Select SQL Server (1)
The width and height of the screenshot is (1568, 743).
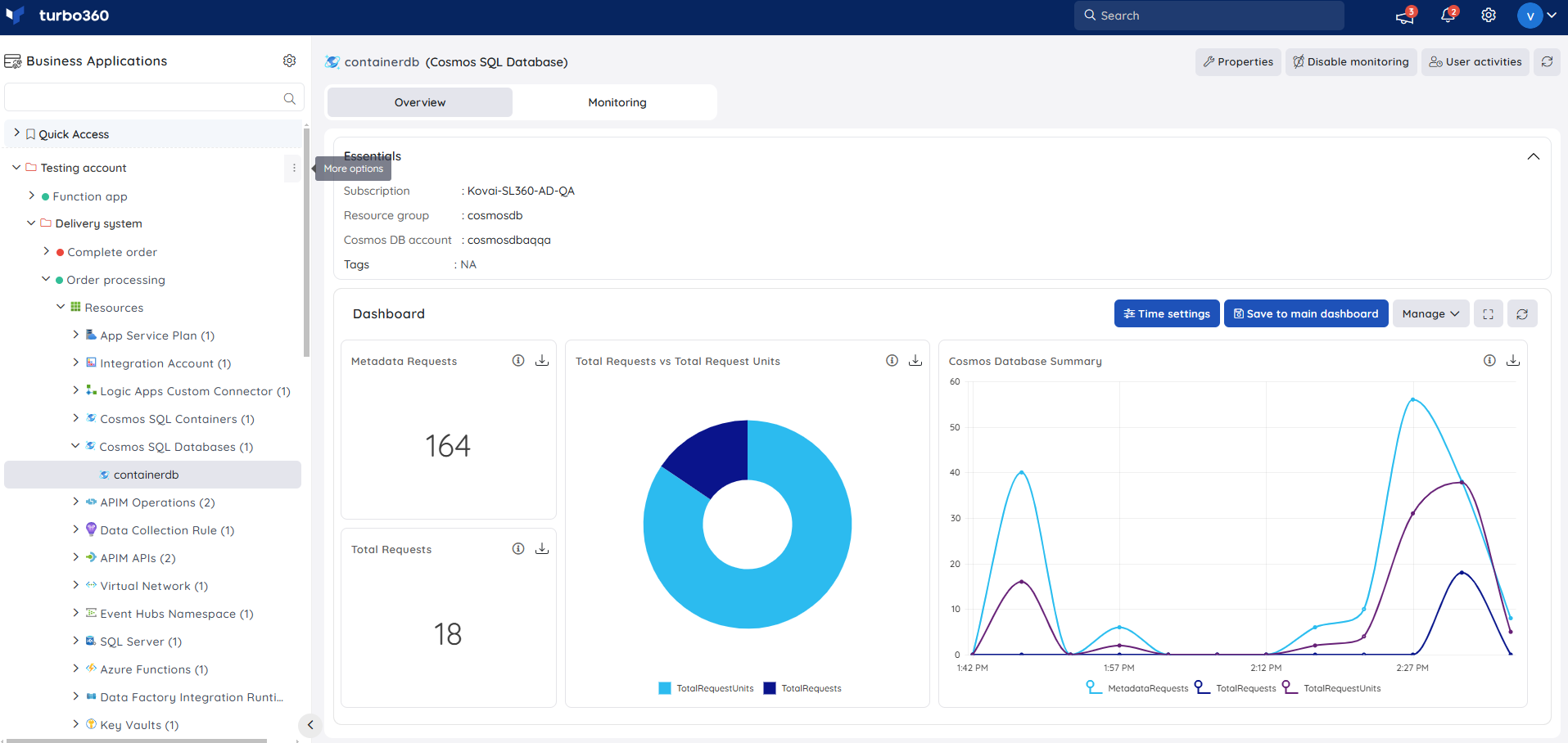click(x=141, y=642)
